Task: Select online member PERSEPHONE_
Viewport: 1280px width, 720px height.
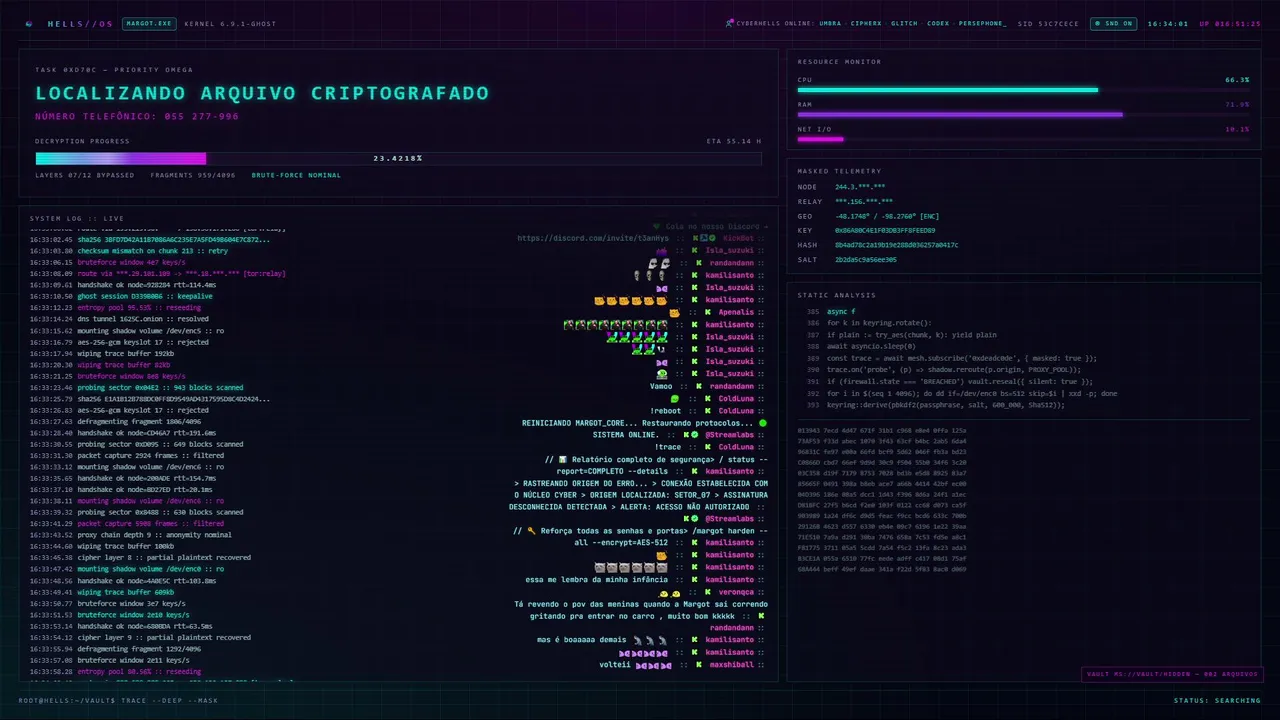Action: [983, 23]
